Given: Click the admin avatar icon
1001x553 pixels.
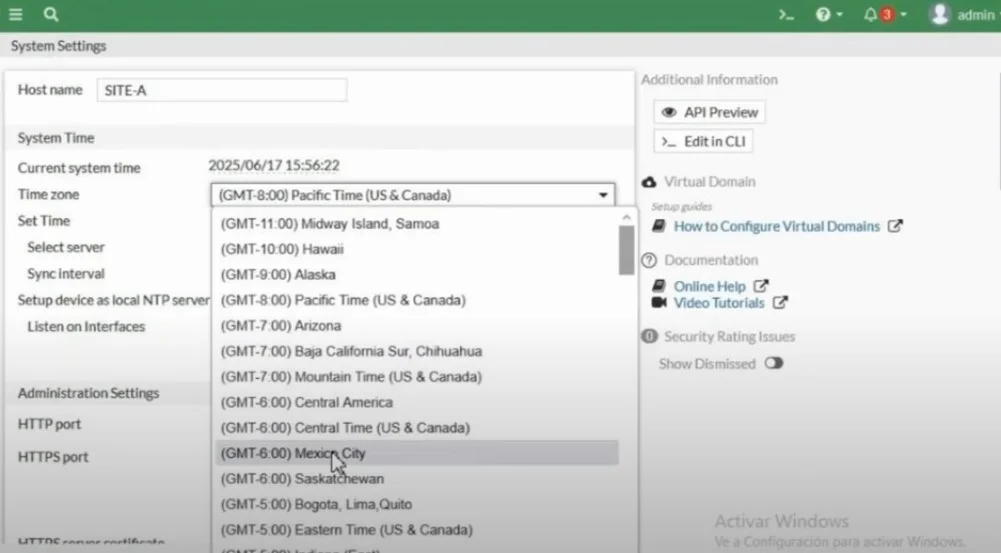Looking at the screenshot, I should (x=940, y=14).
